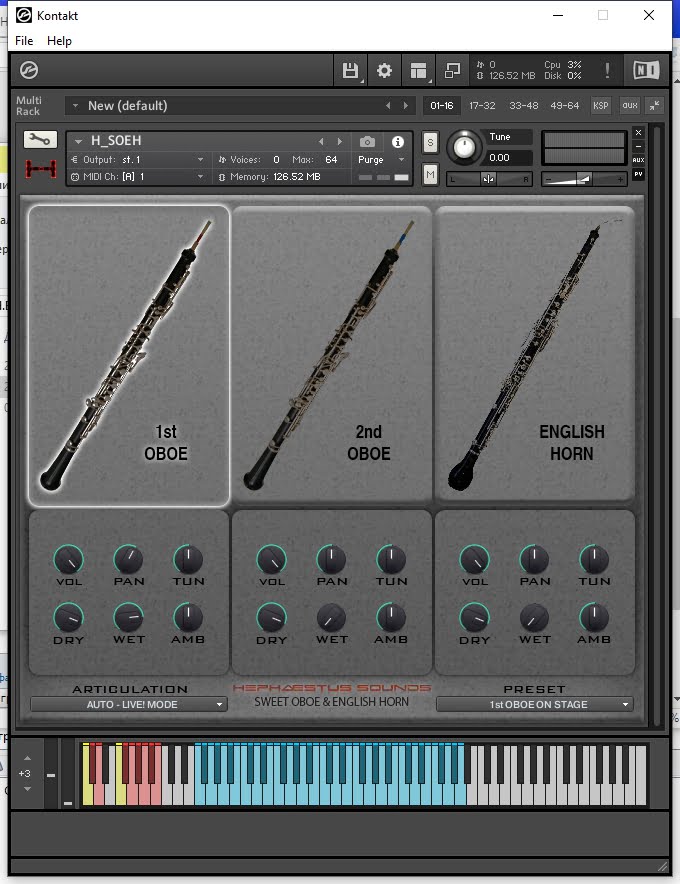
Task: Click the 2nd Oboe DRY knob
Action: [x=272, y=617]
